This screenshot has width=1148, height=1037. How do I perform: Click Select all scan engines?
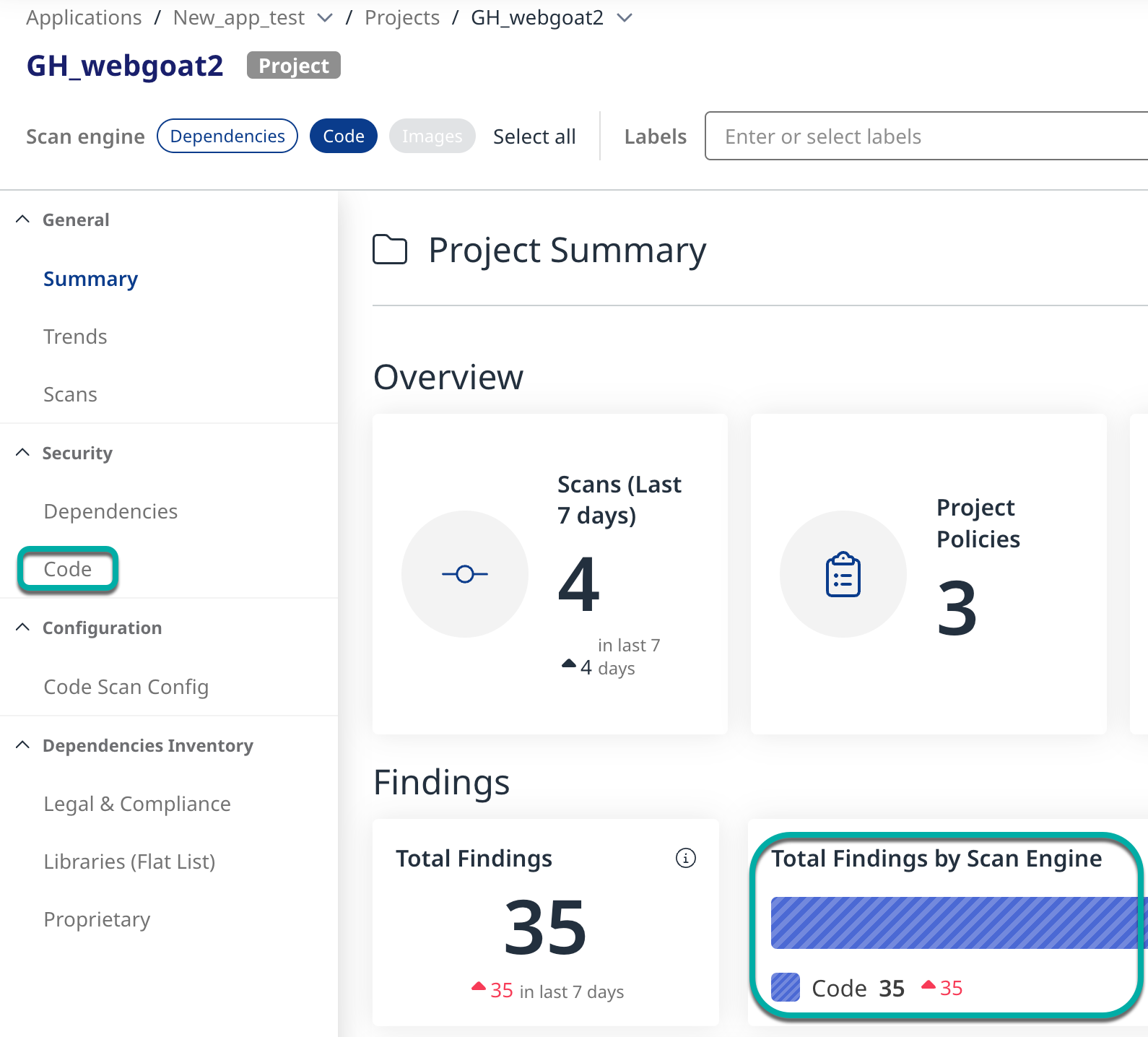[x=534, y=136]
